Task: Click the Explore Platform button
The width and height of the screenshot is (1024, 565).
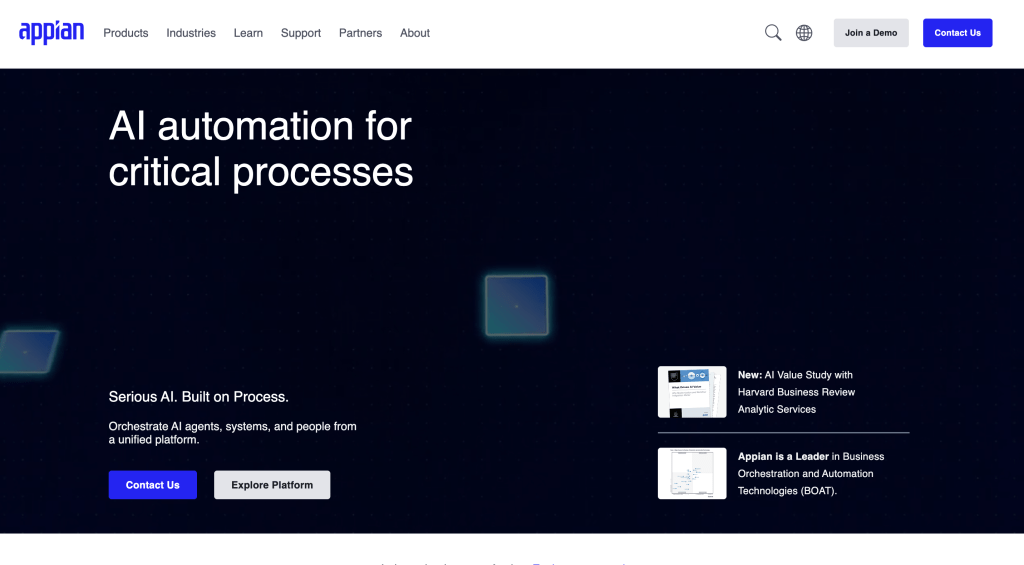Action: [x=272, y=485]
